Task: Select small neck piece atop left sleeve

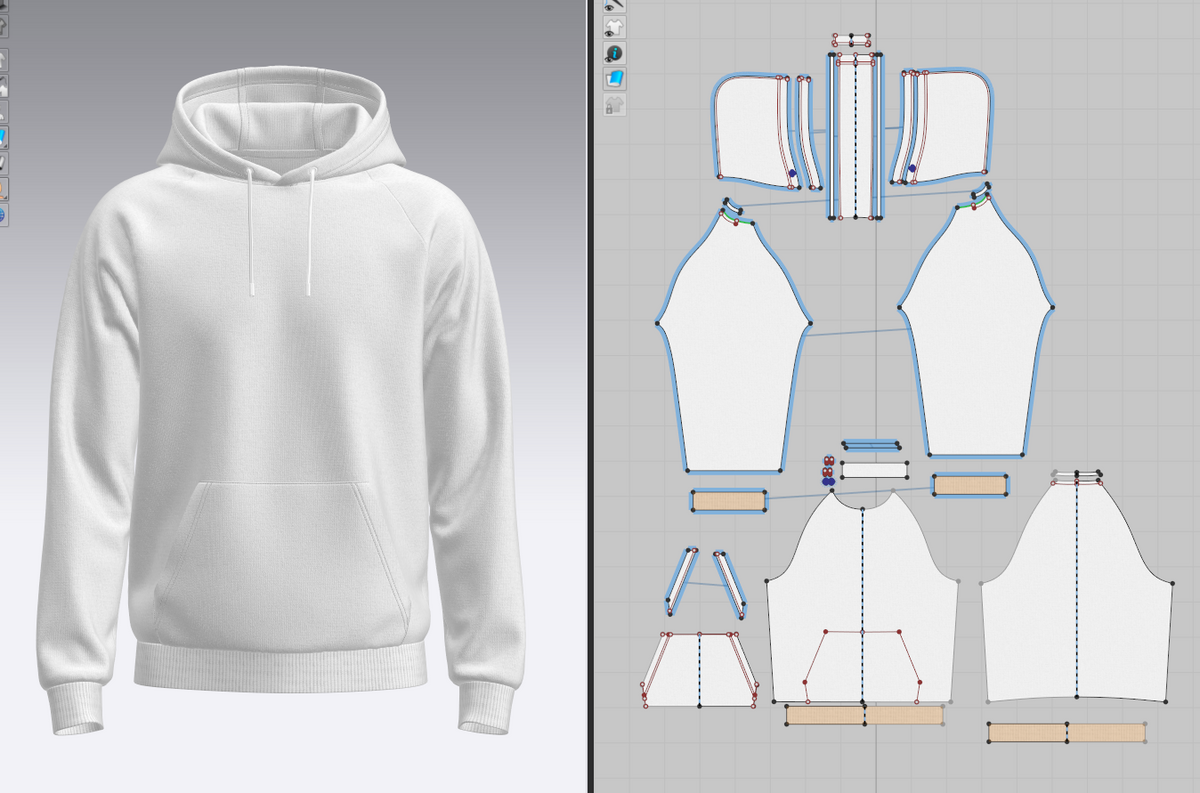Action: point(735,207)
